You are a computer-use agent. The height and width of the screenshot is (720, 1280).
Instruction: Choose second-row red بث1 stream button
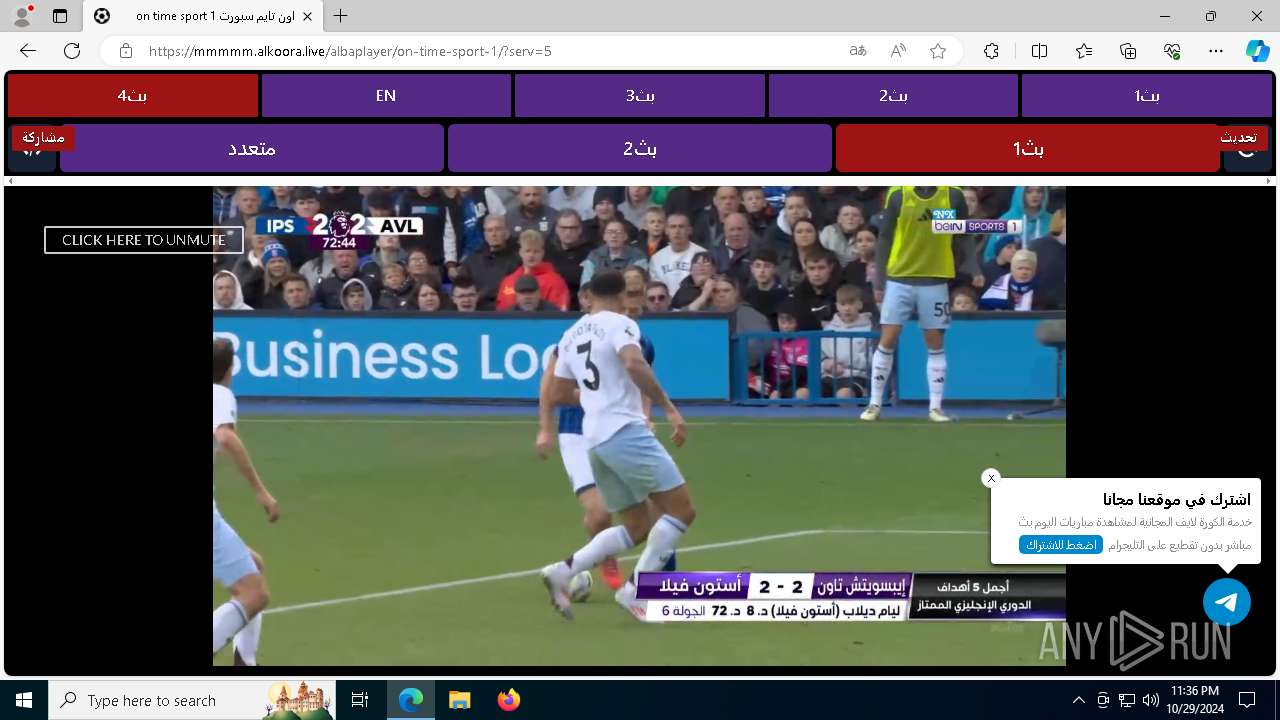1028,148
